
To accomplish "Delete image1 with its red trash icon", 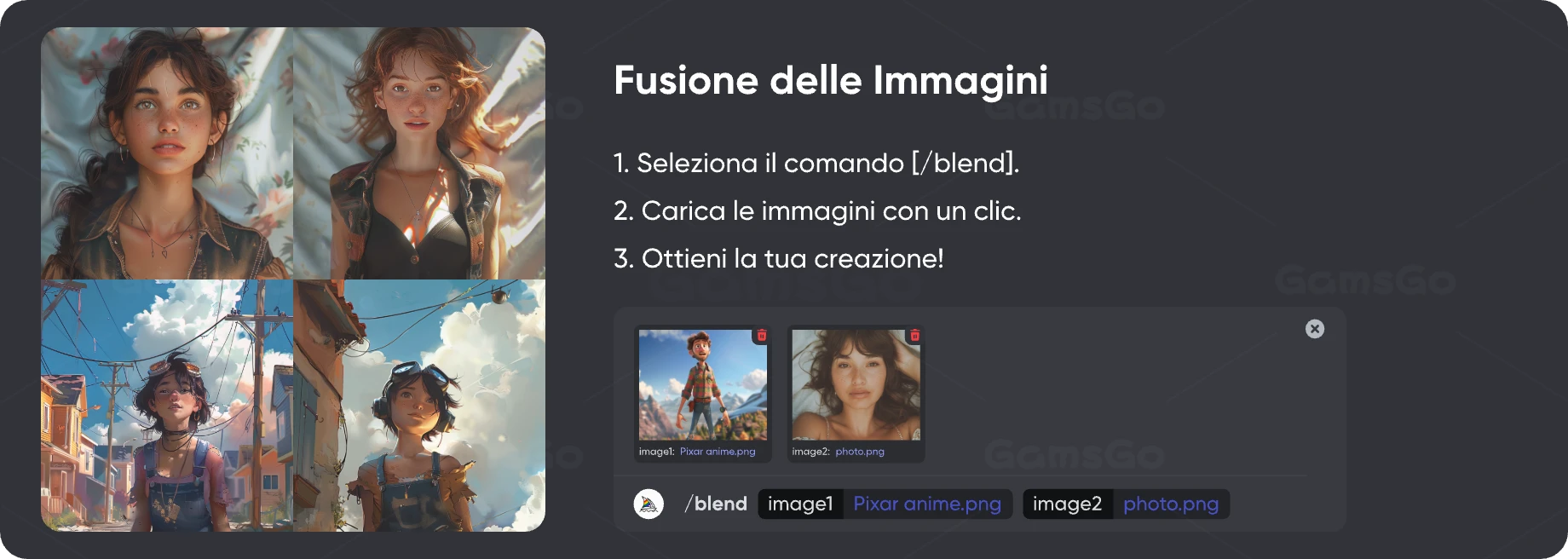I will tap(761, 336).
